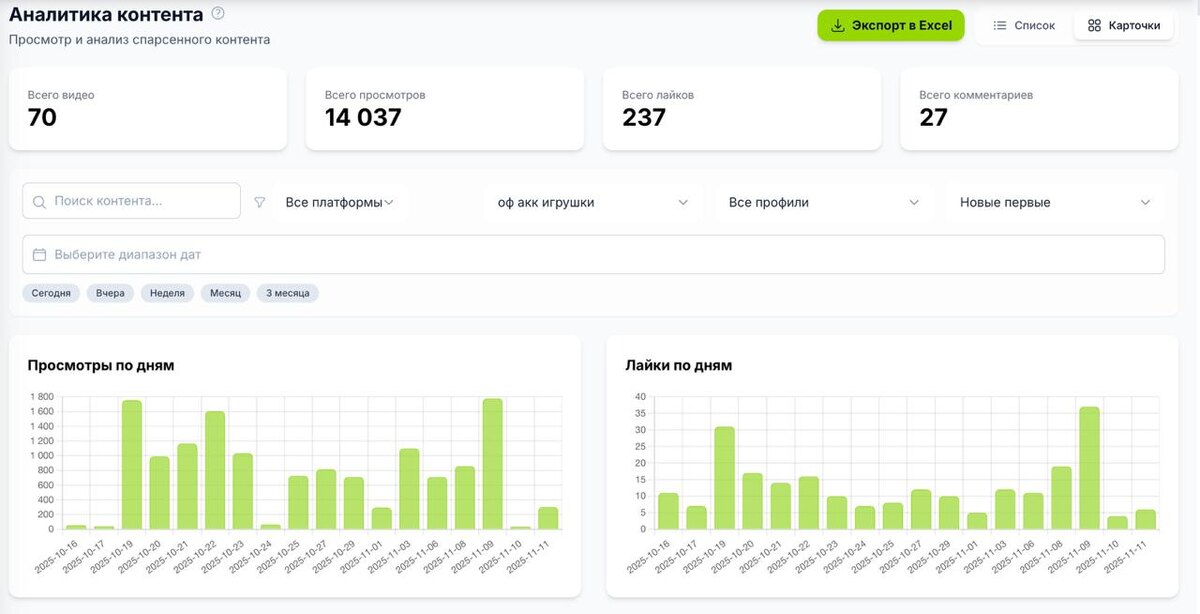Open the Все профили dropdown
This screenshot has height=614, width=1200.
click(x=824, y=202)
